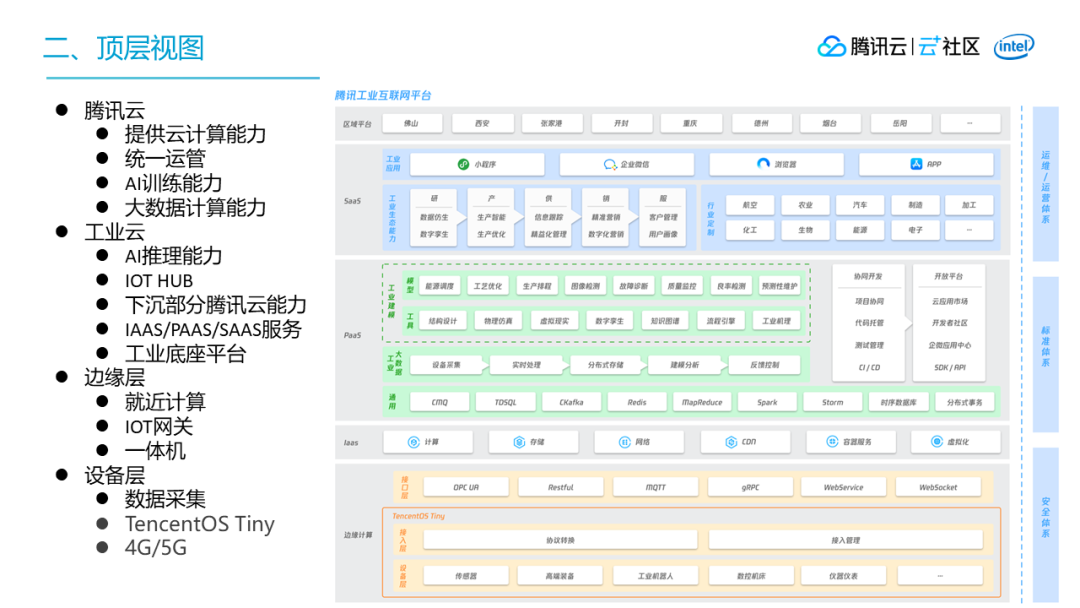Click the 图像检测 model box
This screenshot has width=1080, height=608.
click(585, 286)
